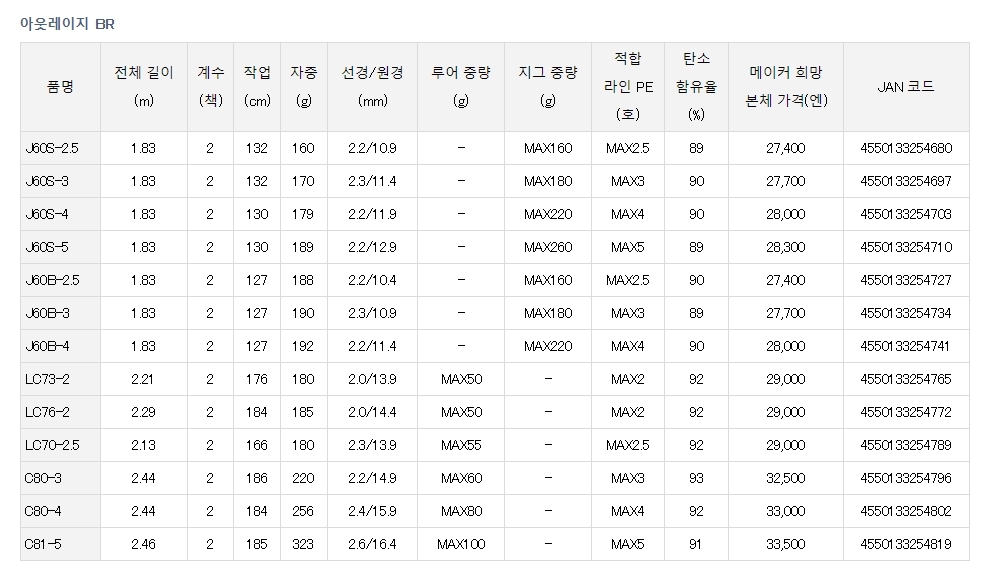
Task: Click JAN code 4550133254703
Action: point(906,214)
